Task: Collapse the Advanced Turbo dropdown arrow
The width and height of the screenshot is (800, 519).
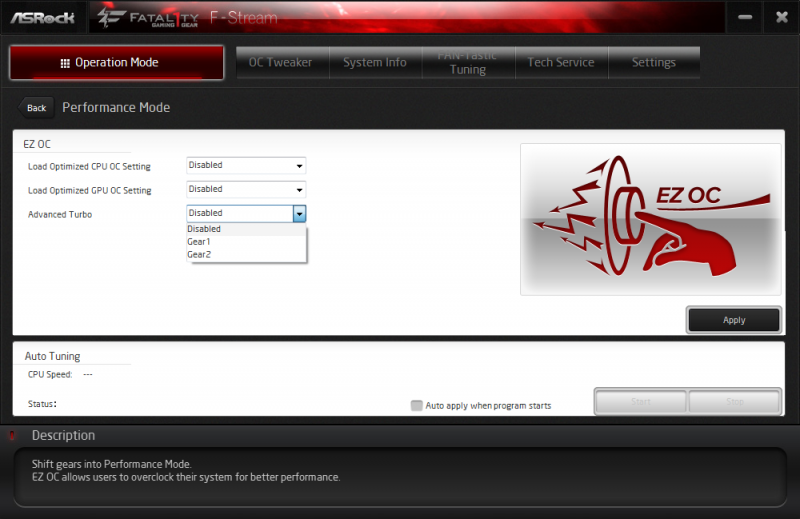Action: (299, 213)
